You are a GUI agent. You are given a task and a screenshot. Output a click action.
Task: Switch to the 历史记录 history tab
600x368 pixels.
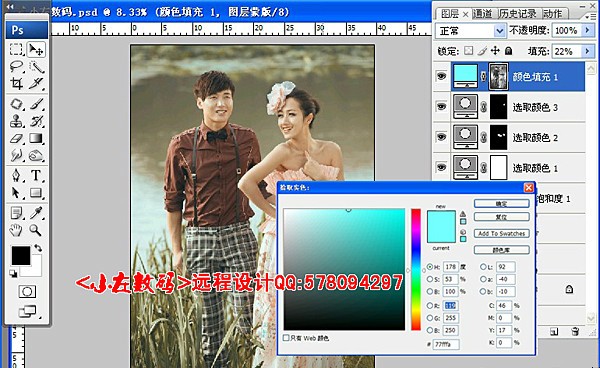[518, 14]
